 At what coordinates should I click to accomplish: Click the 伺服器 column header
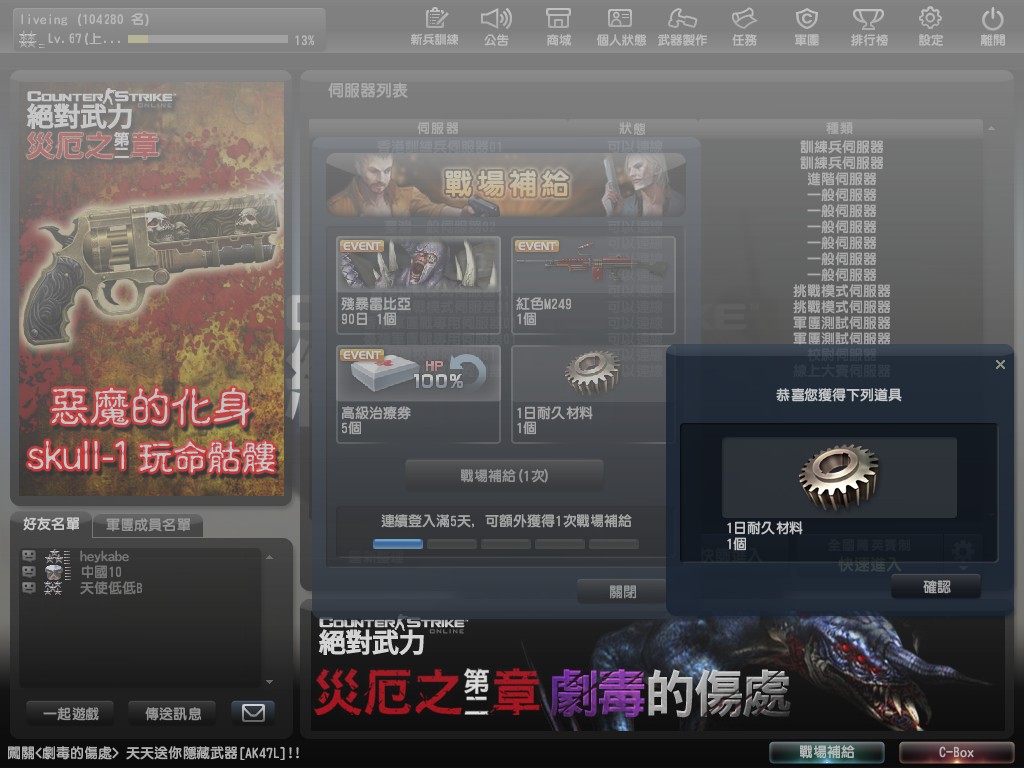438,128
